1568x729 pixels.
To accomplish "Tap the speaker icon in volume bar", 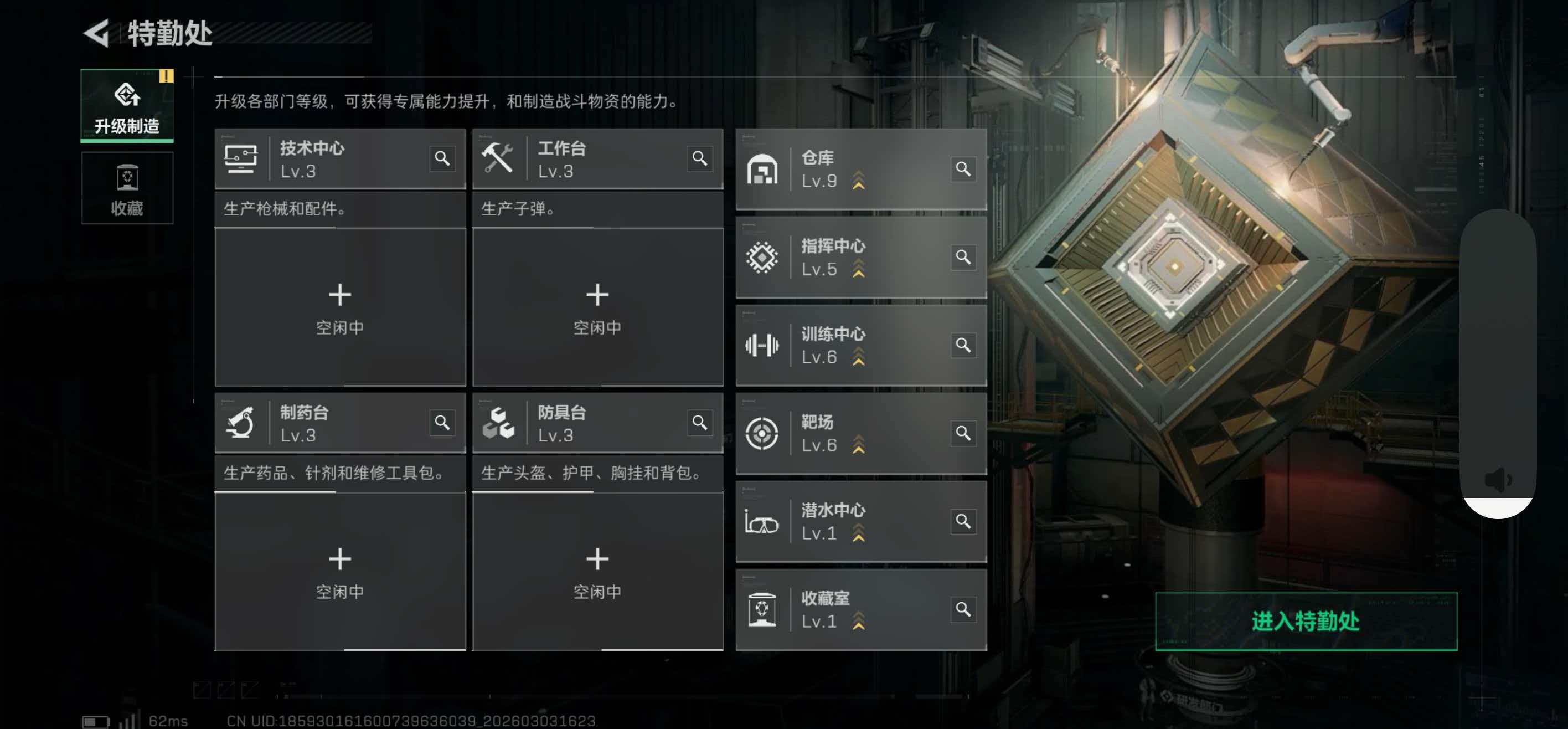I will [1497, 480].
